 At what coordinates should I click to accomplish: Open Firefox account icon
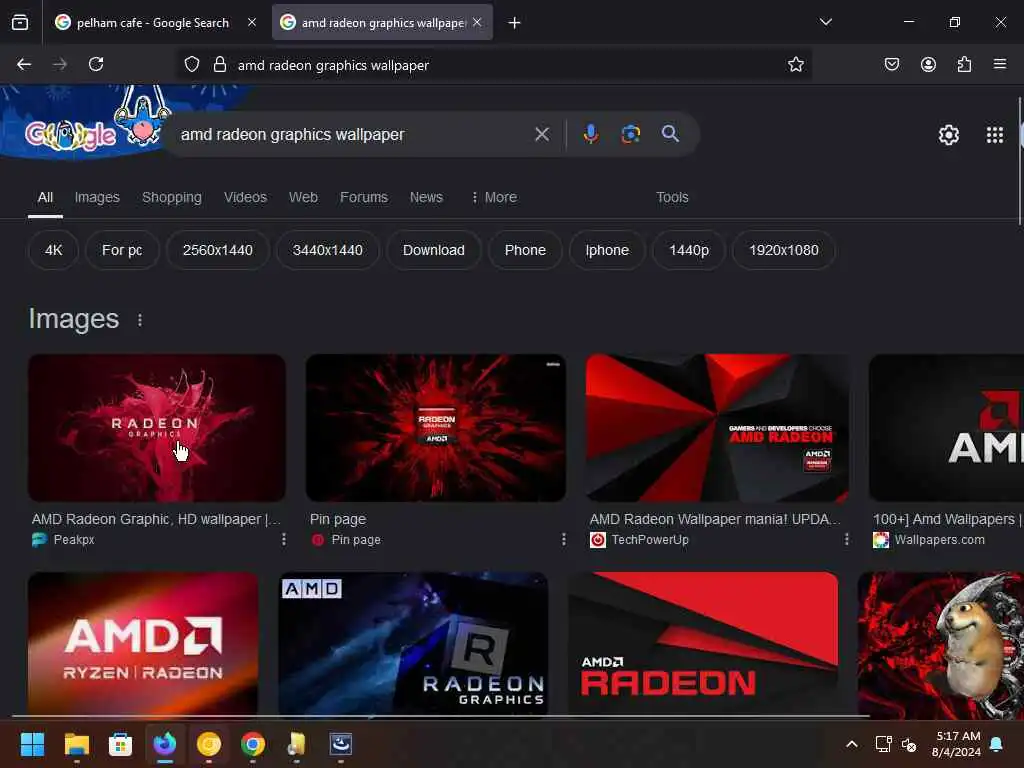click(928, 64)
